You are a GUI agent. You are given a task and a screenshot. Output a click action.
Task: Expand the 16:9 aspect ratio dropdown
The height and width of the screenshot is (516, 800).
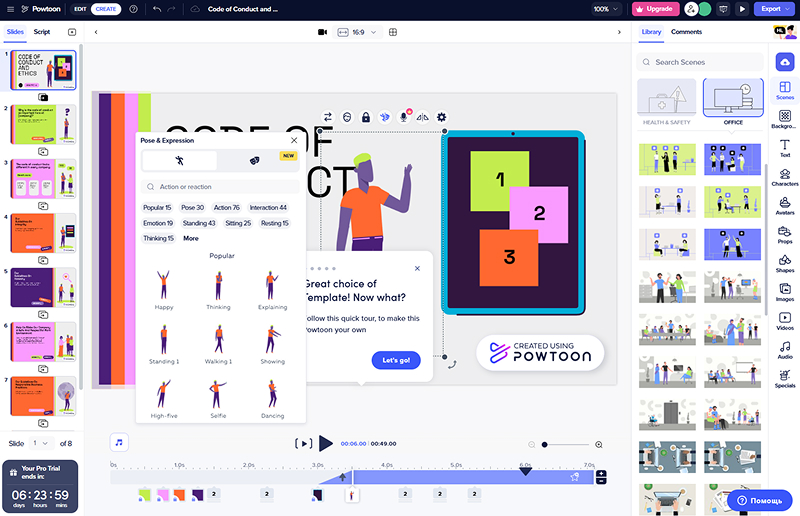click(x=358, y=32)
